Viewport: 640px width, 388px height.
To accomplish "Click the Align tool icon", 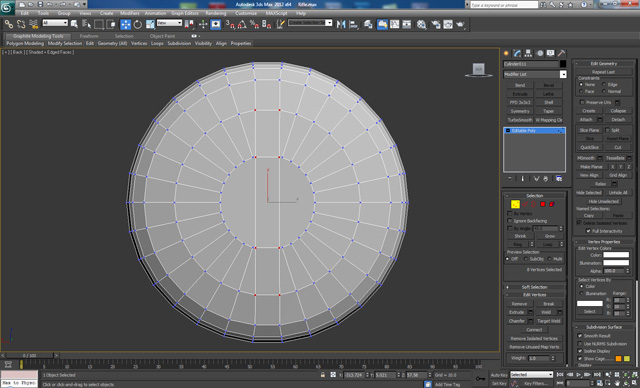I will click(353, 24).
